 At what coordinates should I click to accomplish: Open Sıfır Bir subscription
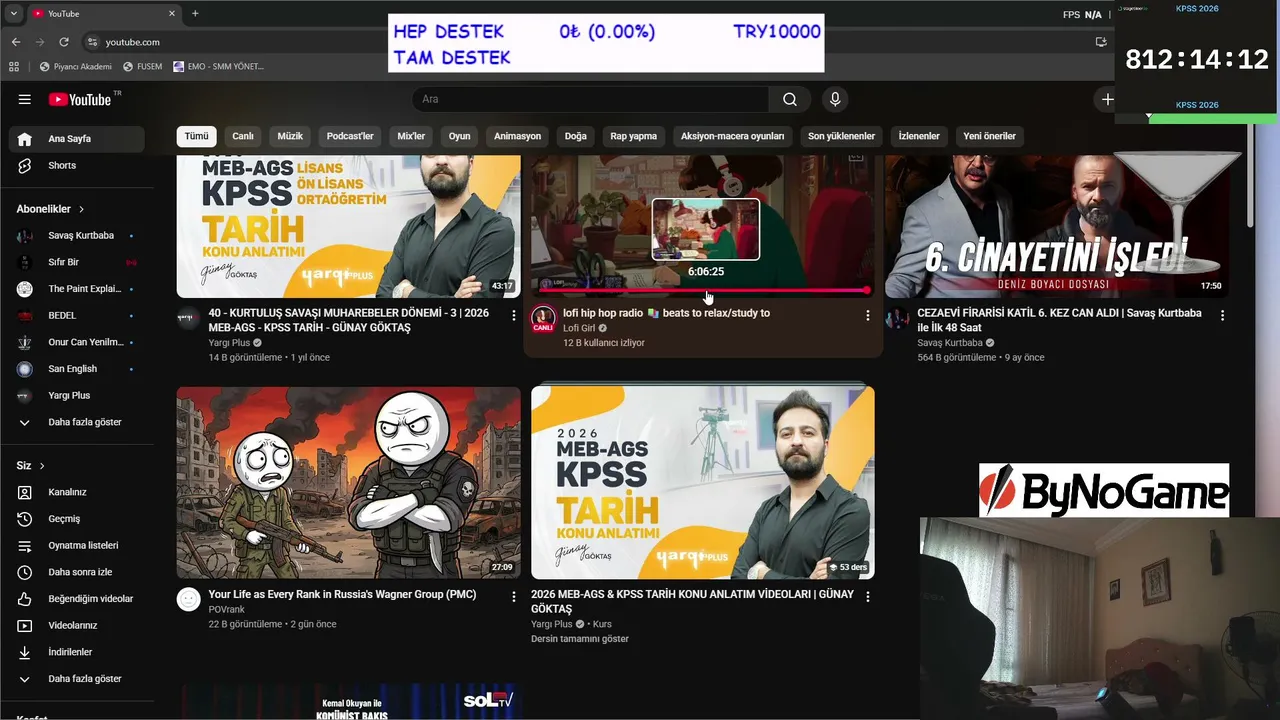[76, 262]
